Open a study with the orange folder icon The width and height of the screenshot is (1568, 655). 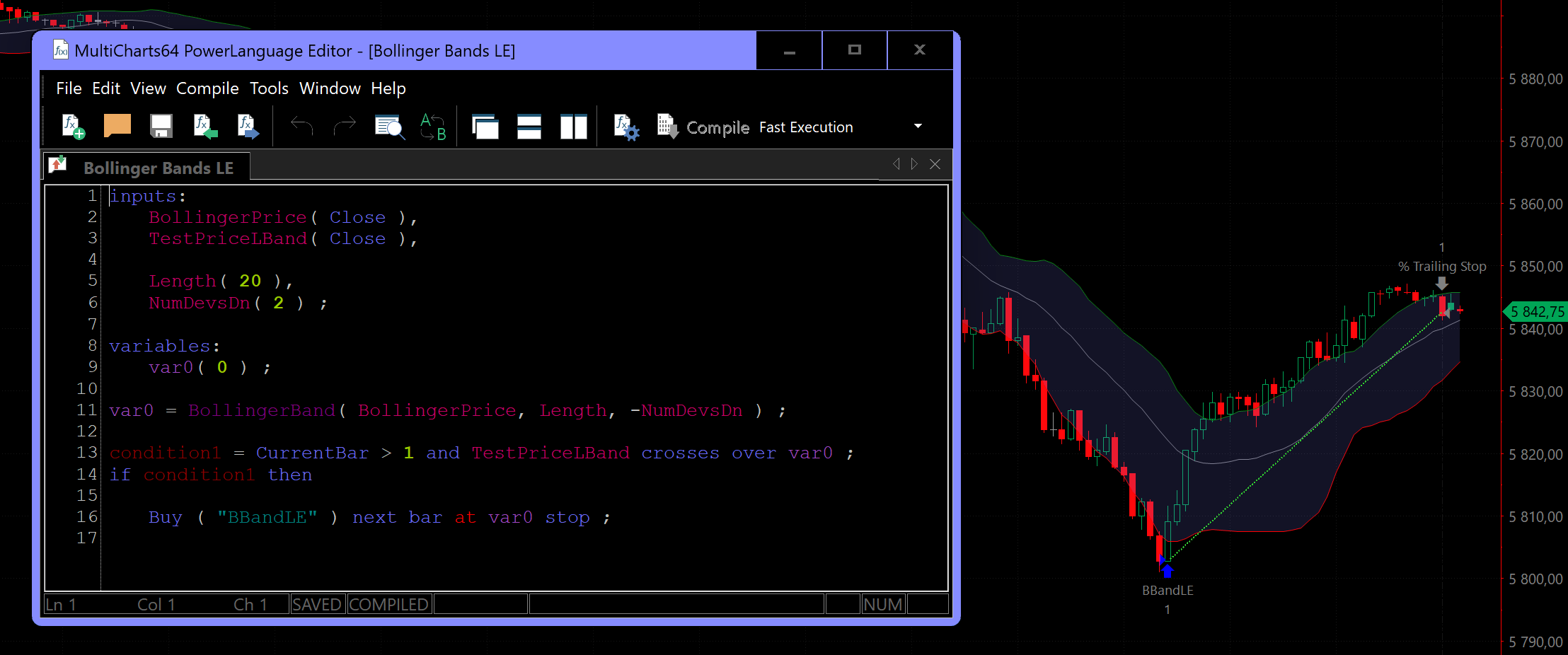coord(117,126)
